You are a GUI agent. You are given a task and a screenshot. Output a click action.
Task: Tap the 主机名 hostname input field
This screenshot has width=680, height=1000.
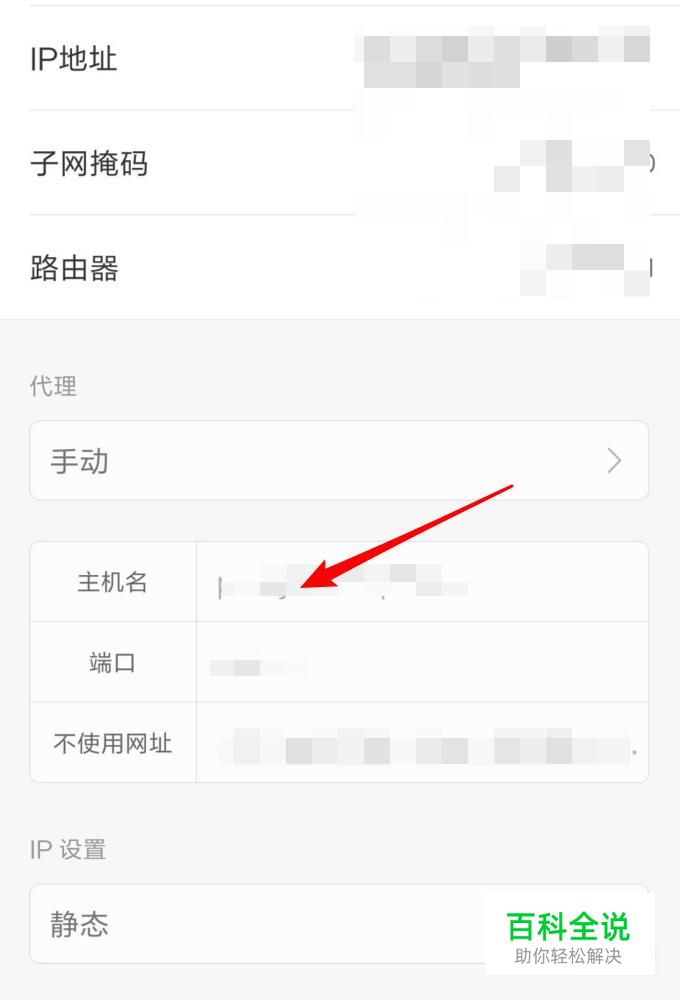click(422, 582)
